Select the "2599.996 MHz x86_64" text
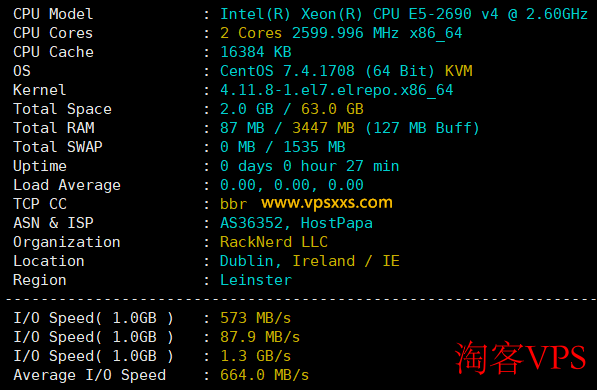The width and height of the screenshot is (597, 390). (377, 34)
